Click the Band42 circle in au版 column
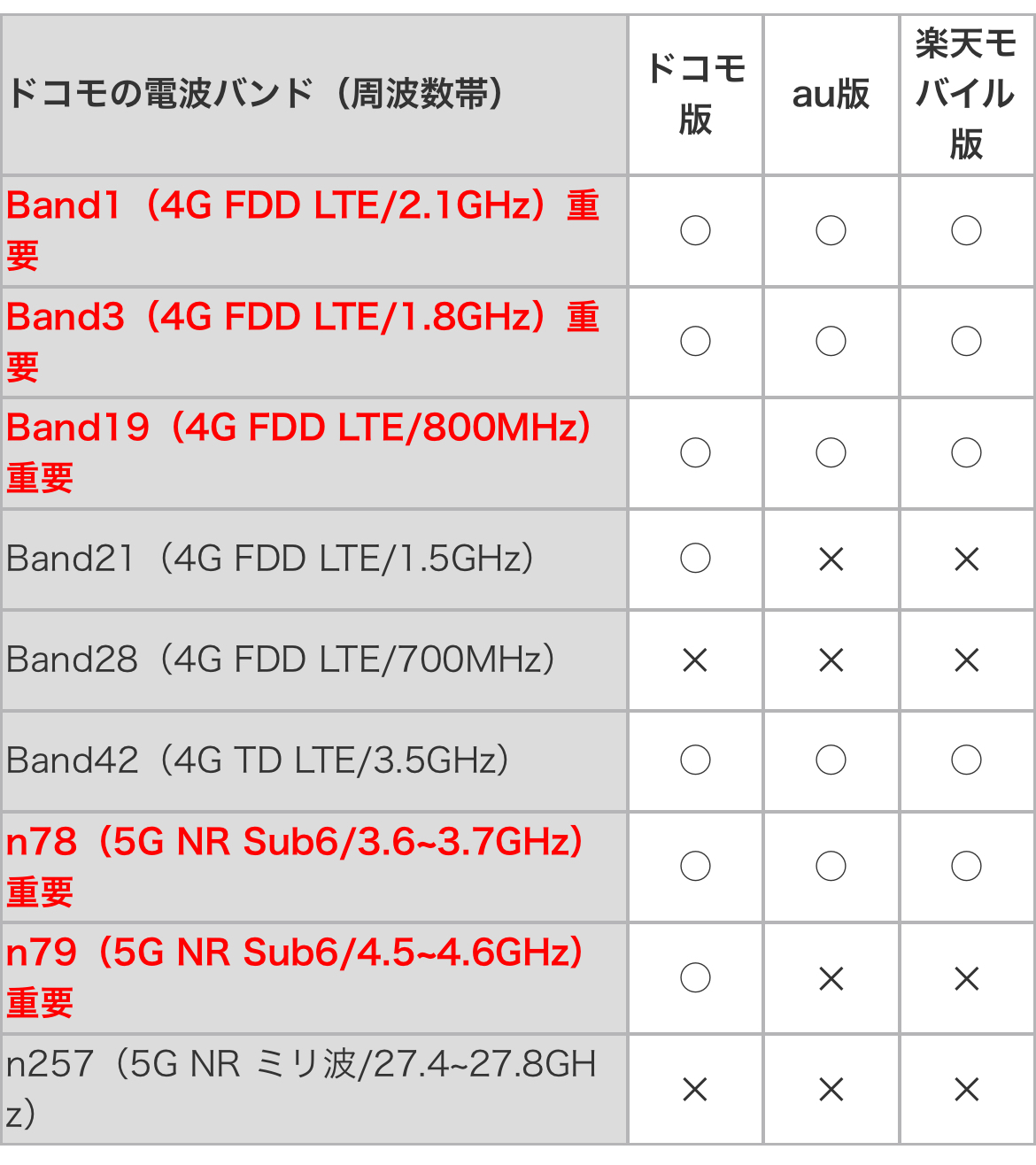This screenshot has height=1165, width=1036. (x=831, y=760)
